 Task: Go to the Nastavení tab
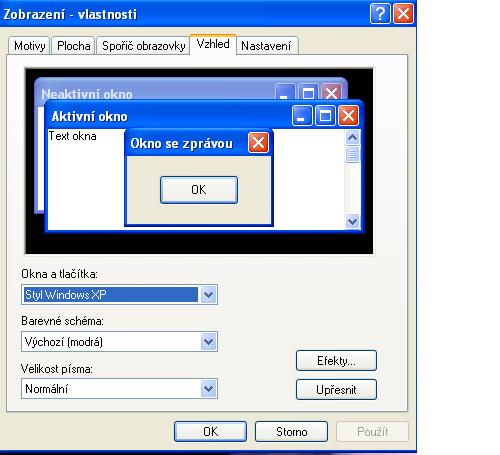(266, 46)
